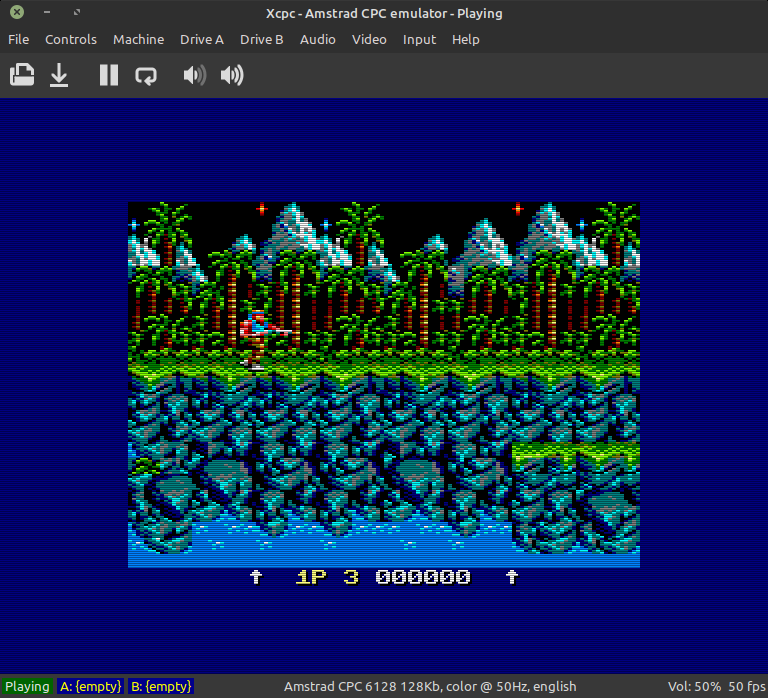Reset the emulator using the loop-arrow icon
Image resolution: width=768 pixels, height=698 pixels.
point(146,76)
